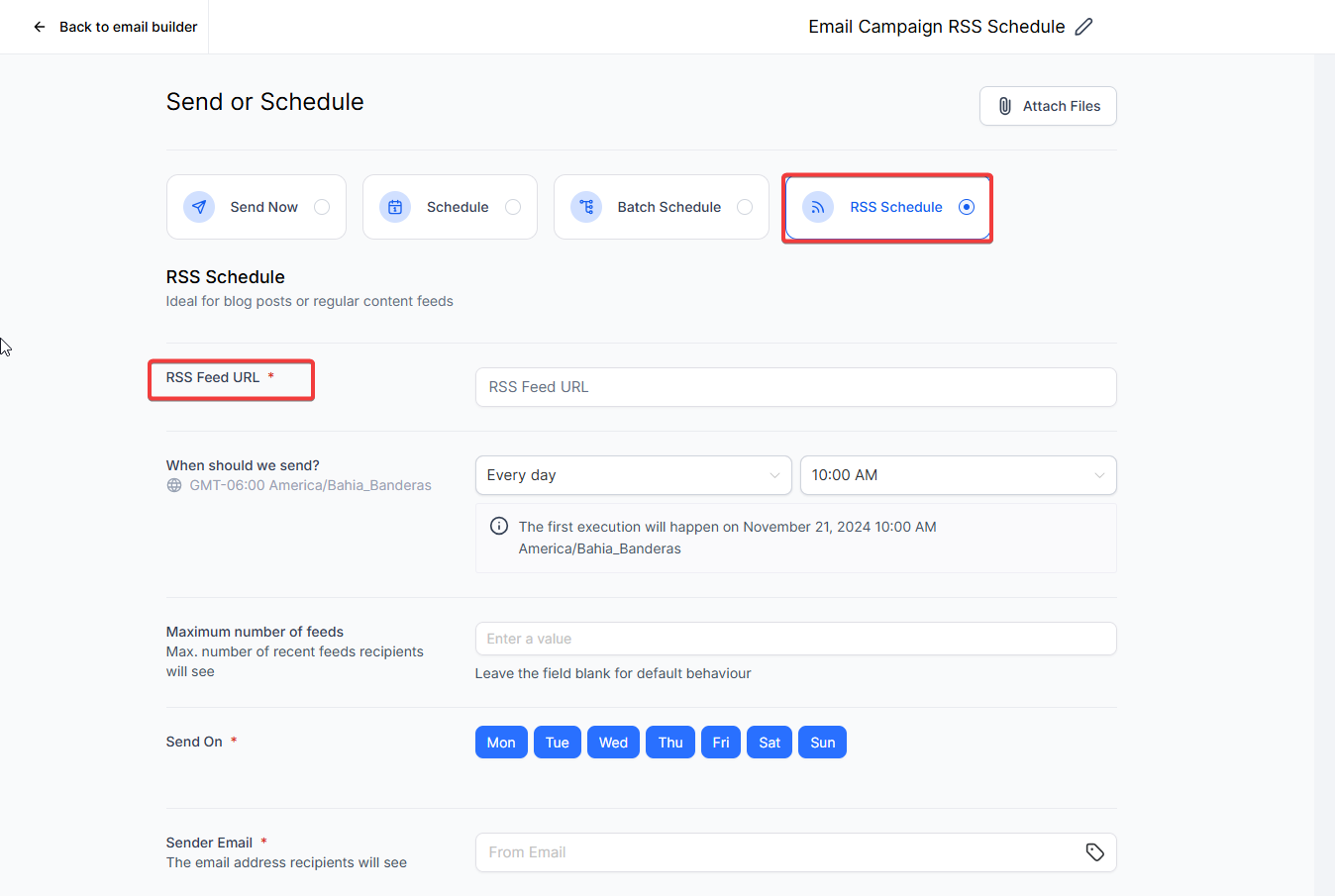Select the Send Now radio button
Image resolution: width=1335 pixels, height=896 pixels.
322,207
